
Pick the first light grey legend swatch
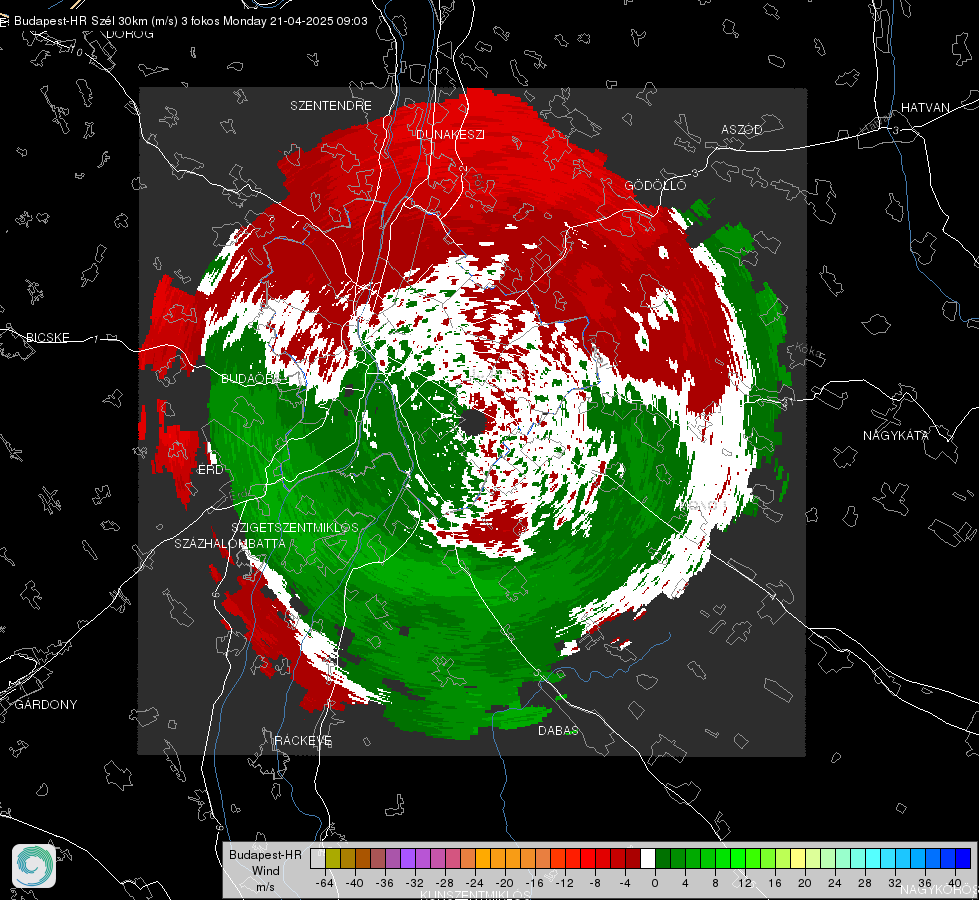[318, 858]
